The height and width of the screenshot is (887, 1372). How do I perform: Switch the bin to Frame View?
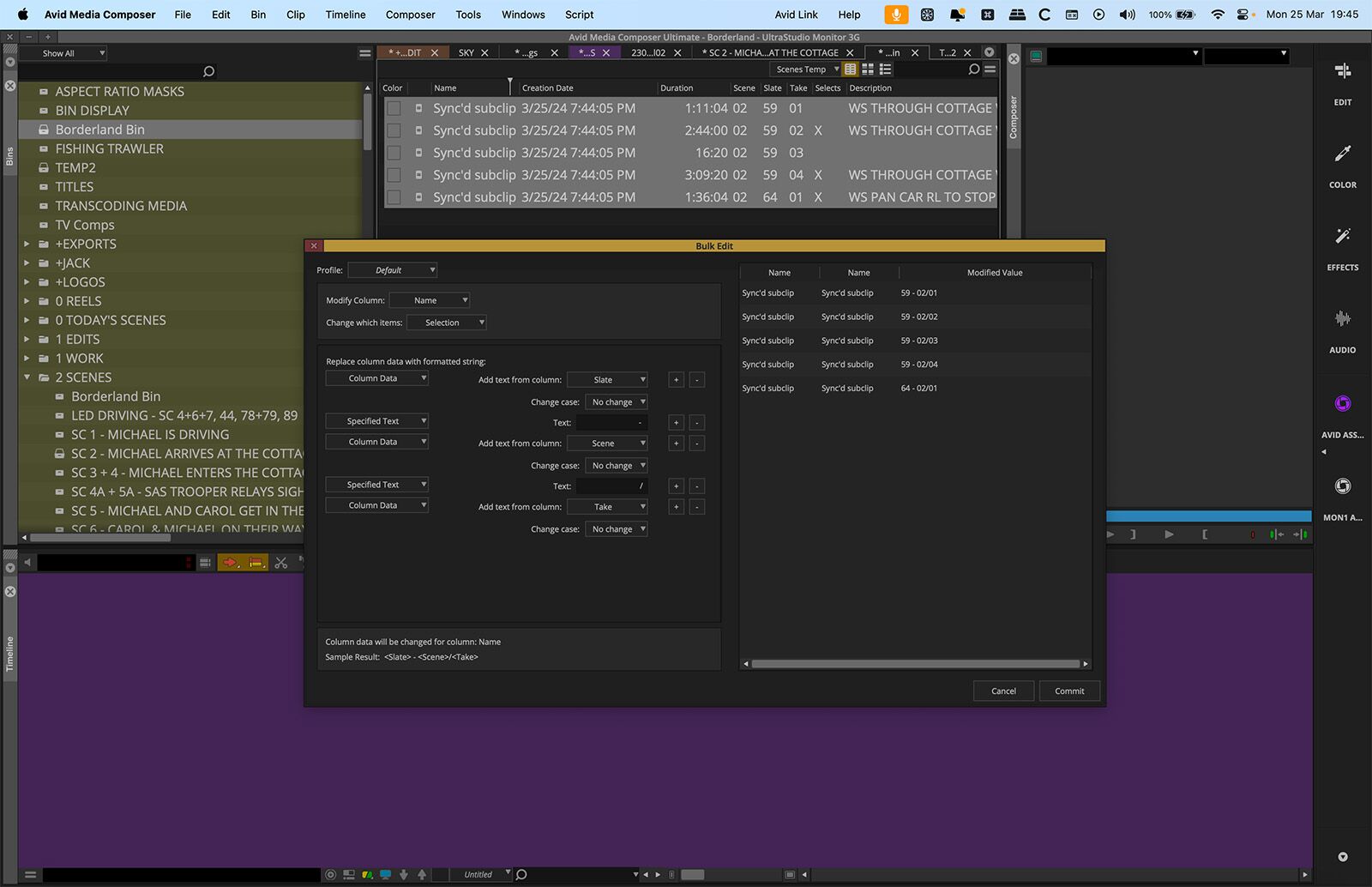tap(867, 69)
